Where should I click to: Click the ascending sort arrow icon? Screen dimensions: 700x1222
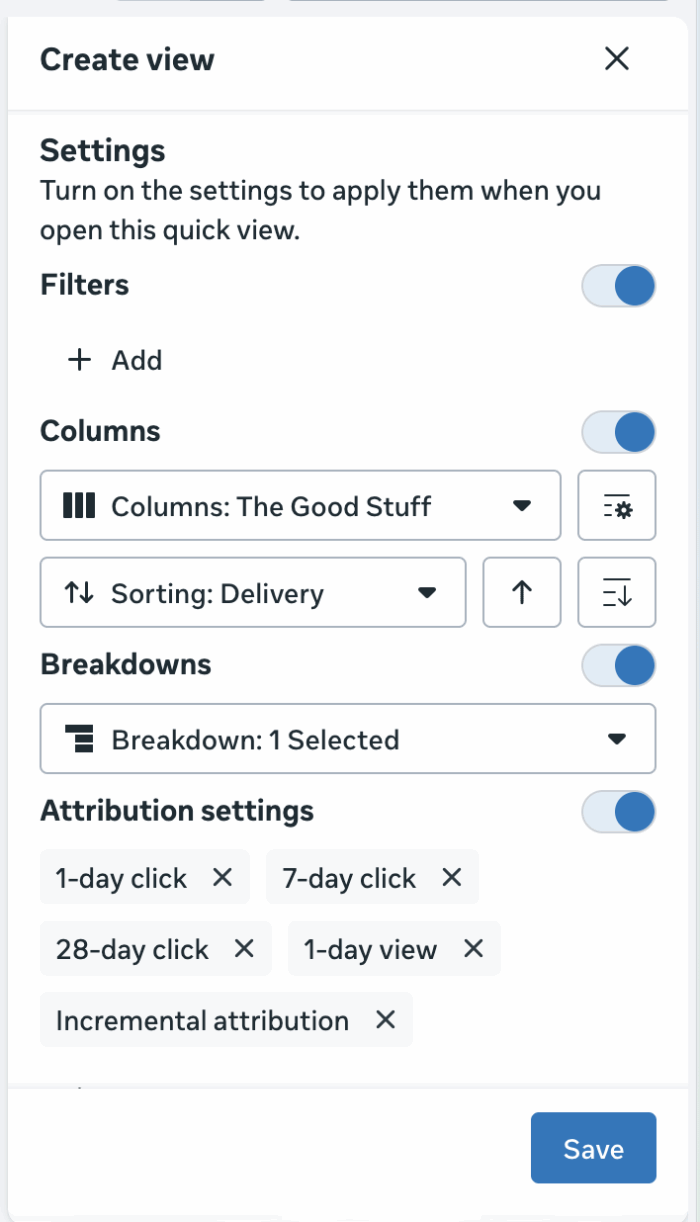pos(521,593)
